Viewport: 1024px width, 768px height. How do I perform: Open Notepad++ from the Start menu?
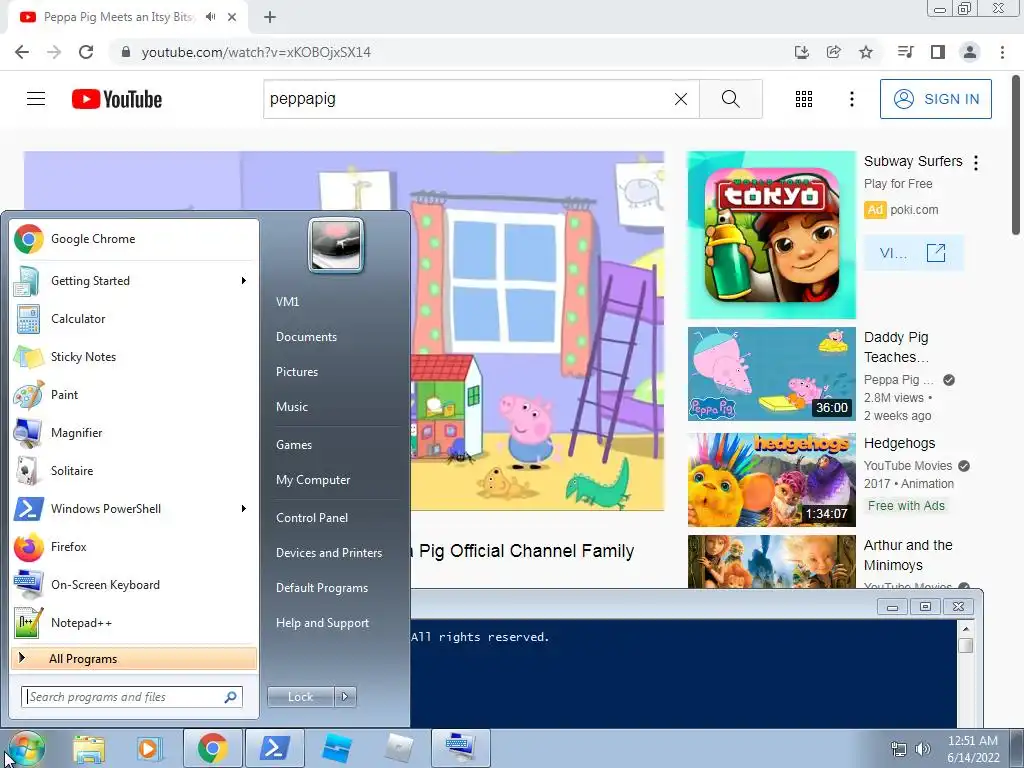coord(134,622)
